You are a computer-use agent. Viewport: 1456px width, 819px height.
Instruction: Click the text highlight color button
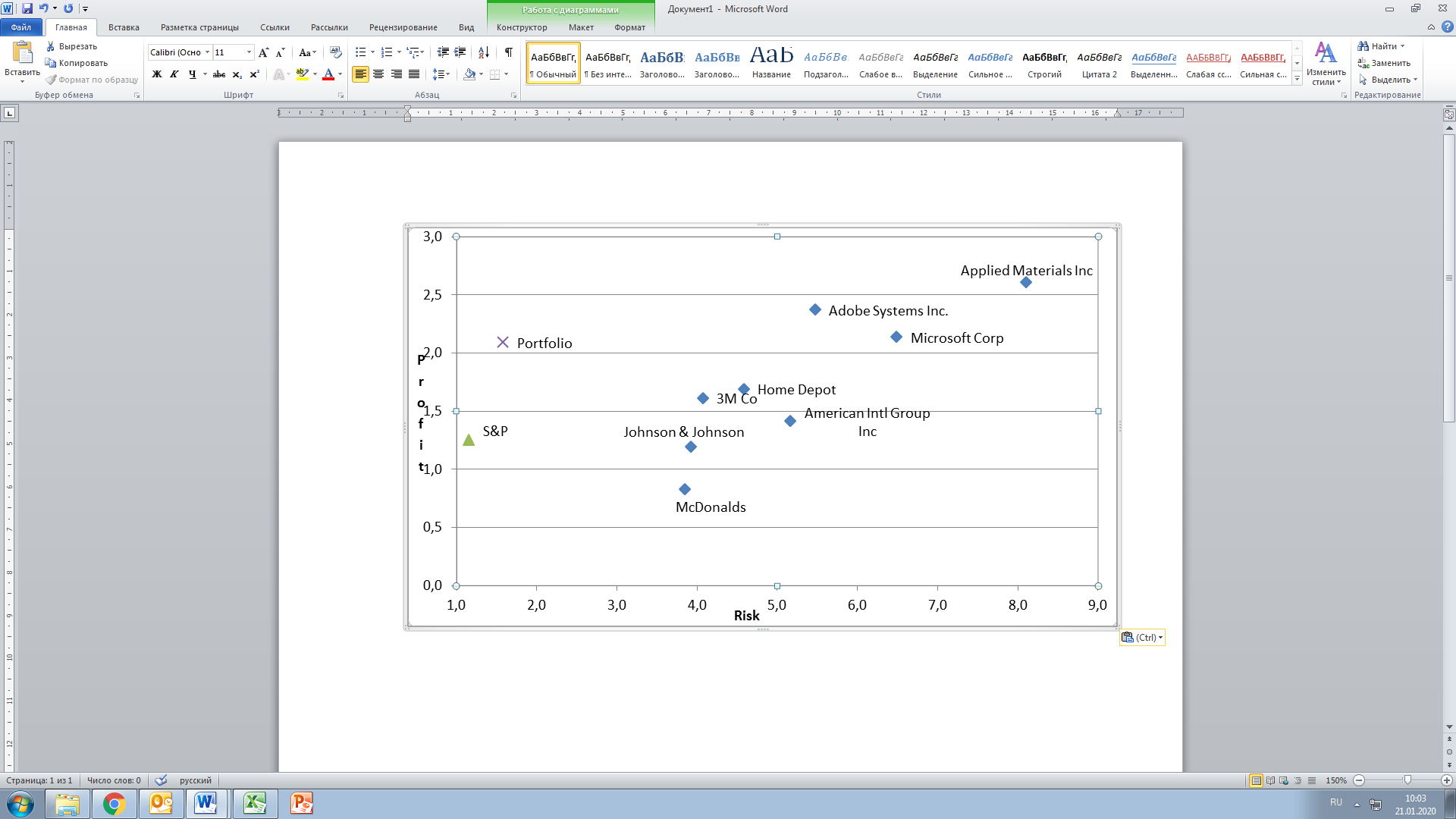302,74
